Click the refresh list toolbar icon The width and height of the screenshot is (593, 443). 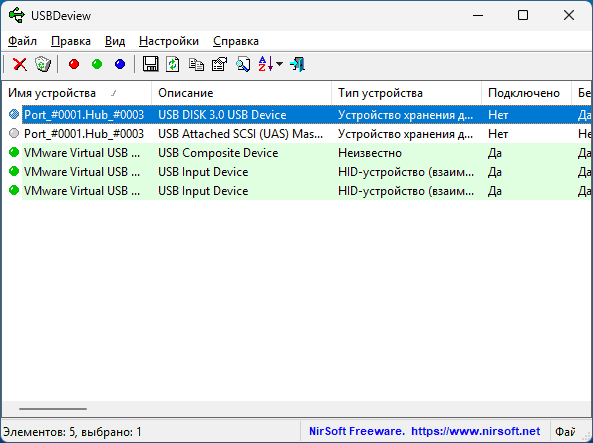coord(173,64)
